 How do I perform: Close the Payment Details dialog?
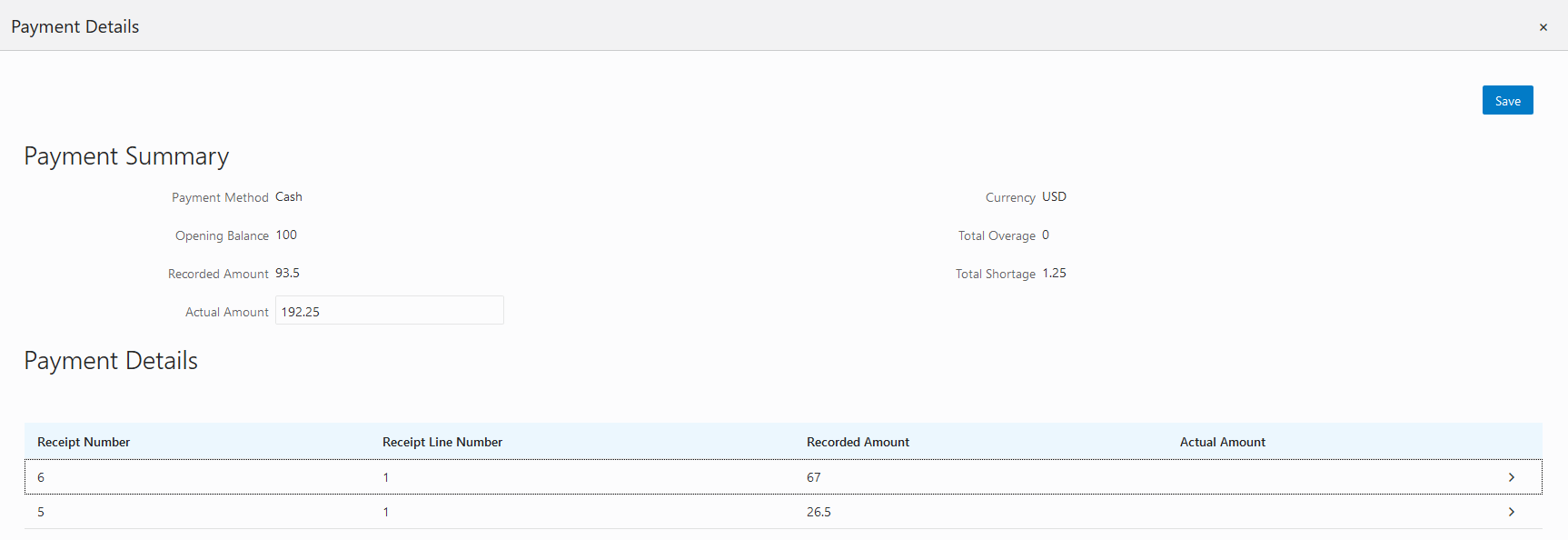pos(1543,27)
